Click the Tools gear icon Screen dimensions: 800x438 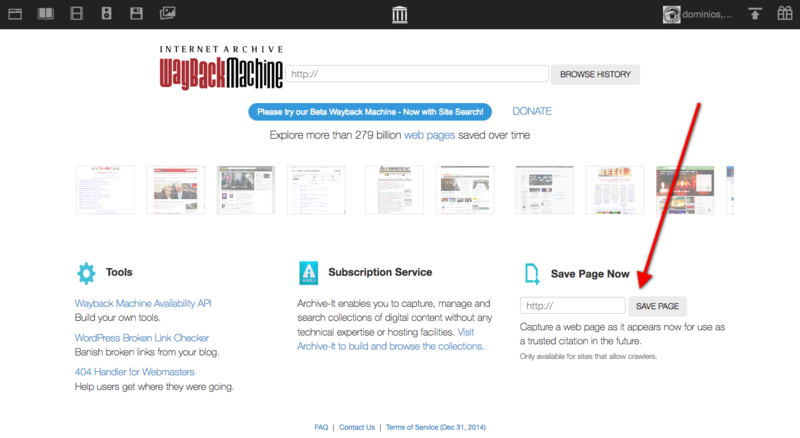coord(86,273)
